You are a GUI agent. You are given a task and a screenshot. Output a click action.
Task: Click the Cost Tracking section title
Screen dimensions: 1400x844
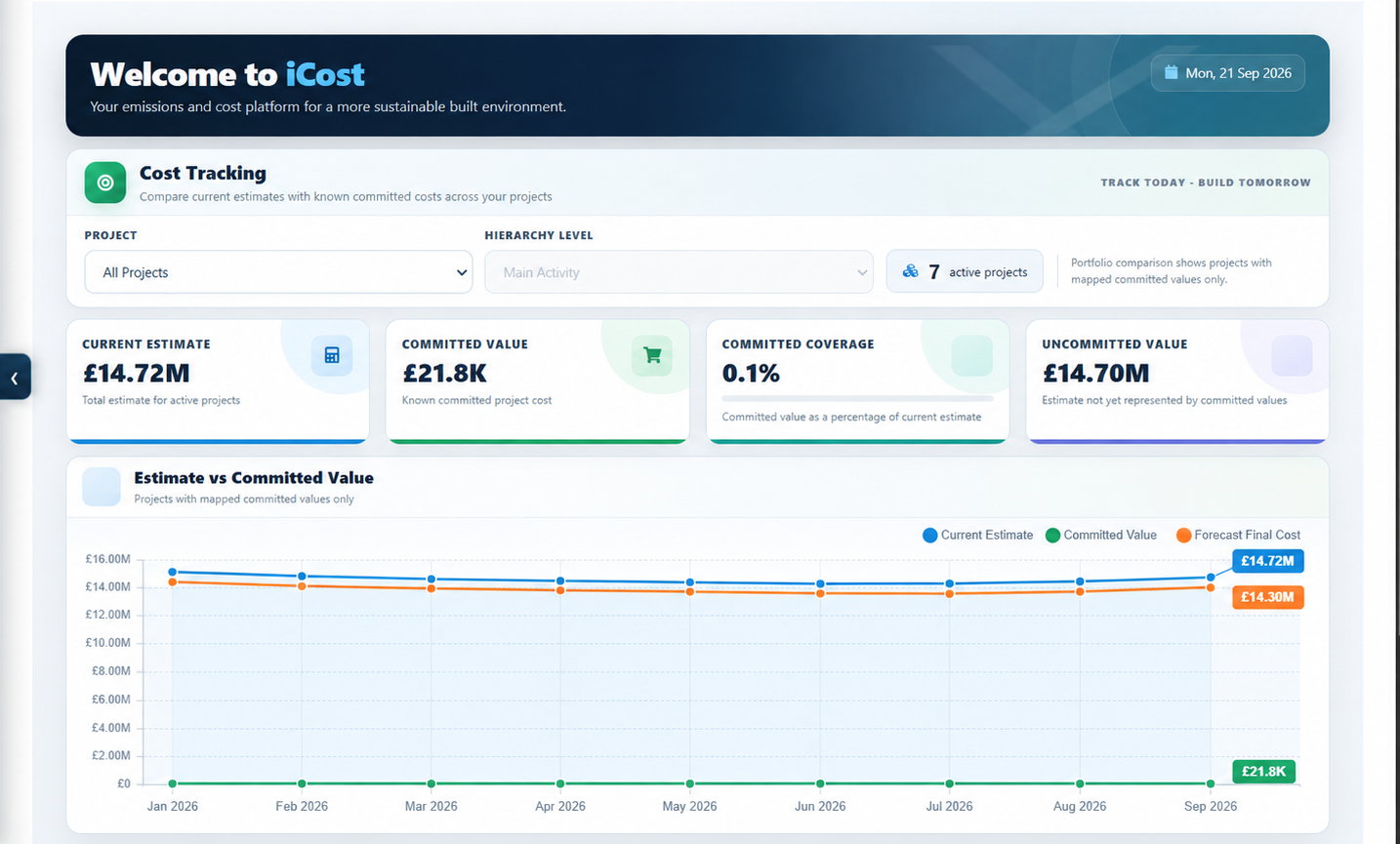(202, 173)
